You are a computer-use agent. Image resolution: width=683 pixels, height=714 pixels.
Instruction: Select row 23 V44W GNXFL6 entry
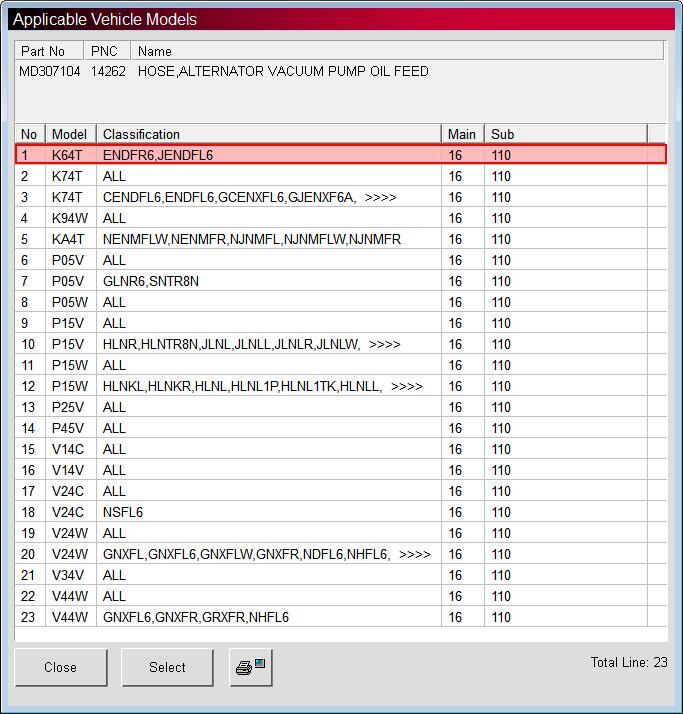pyautogui.click(x=341, y=617)
